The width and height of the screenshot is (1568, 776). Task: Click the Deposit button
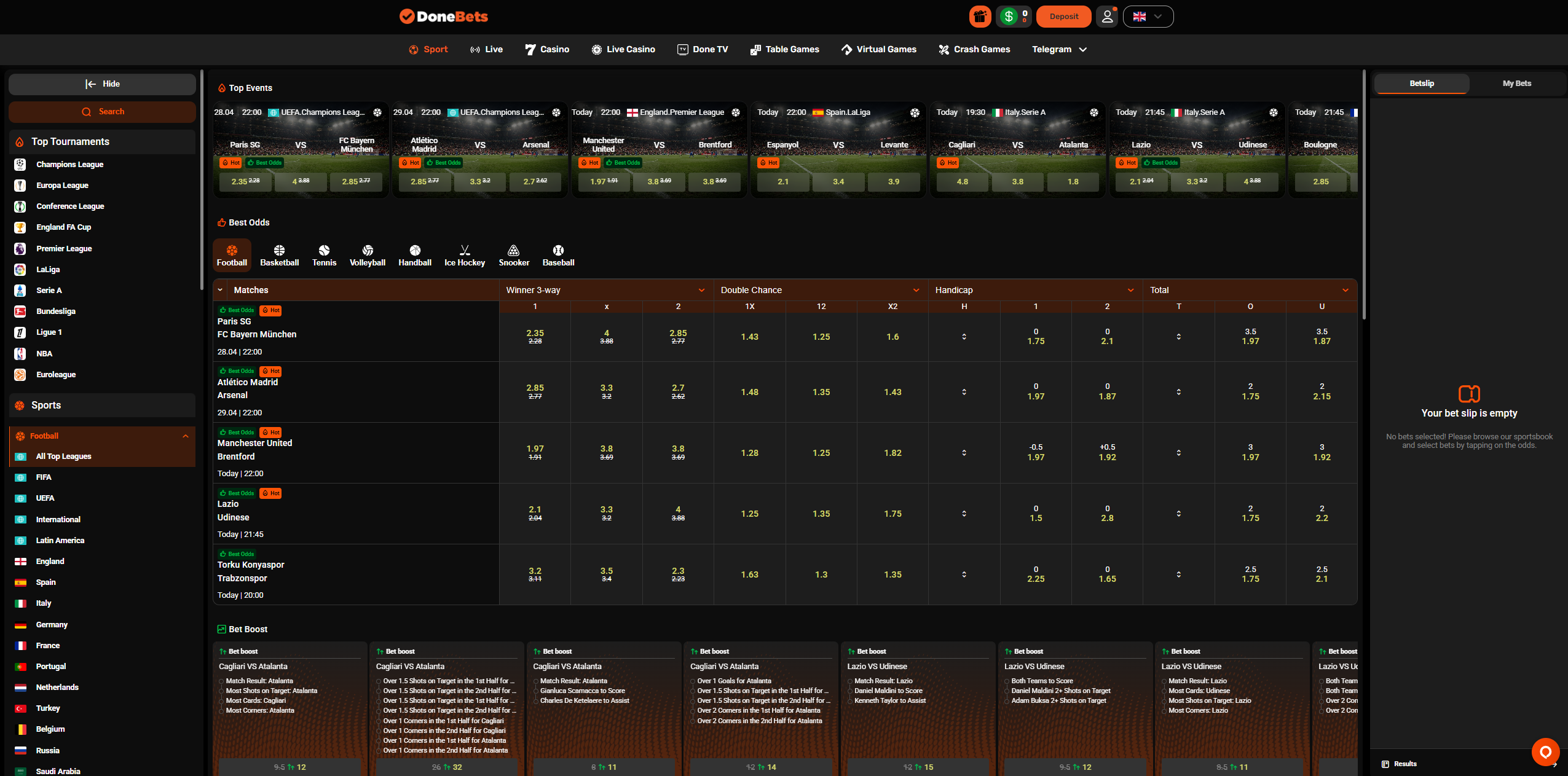(x=1063, y=17)
